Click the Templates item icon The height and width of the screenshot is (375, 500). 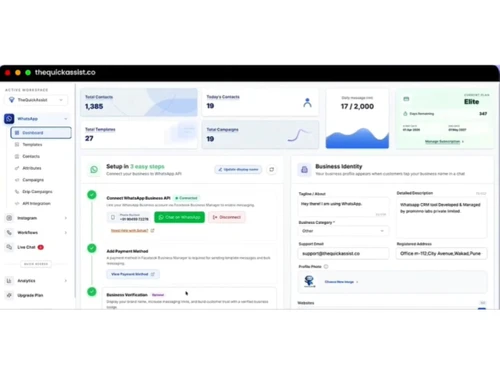(17, 145)
